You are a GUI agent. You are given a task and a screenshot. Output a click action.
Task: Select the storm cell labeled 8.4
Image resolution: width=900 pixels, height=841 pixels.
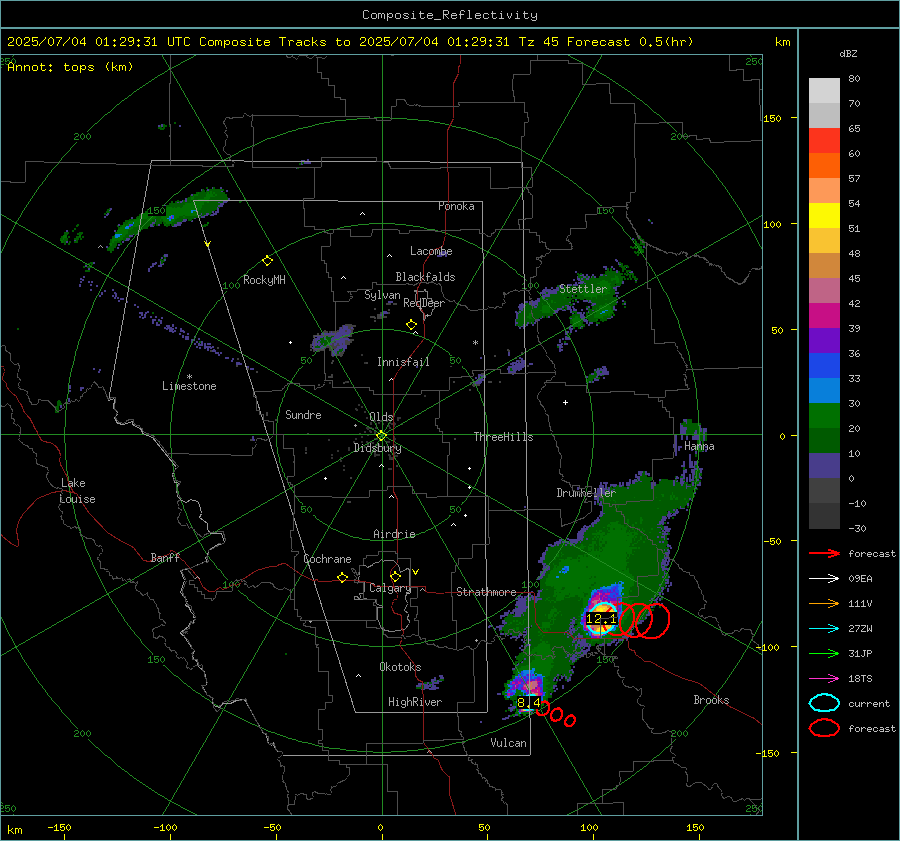click(x=528, y=703)
